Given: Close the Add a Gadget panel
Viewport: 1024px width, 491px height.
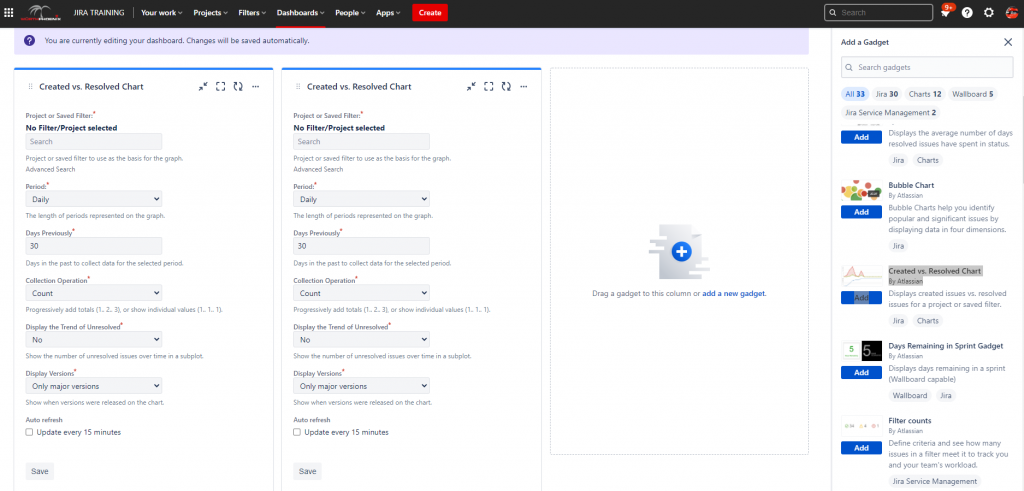Looking at the screenshot, I should pos(1008,42).
